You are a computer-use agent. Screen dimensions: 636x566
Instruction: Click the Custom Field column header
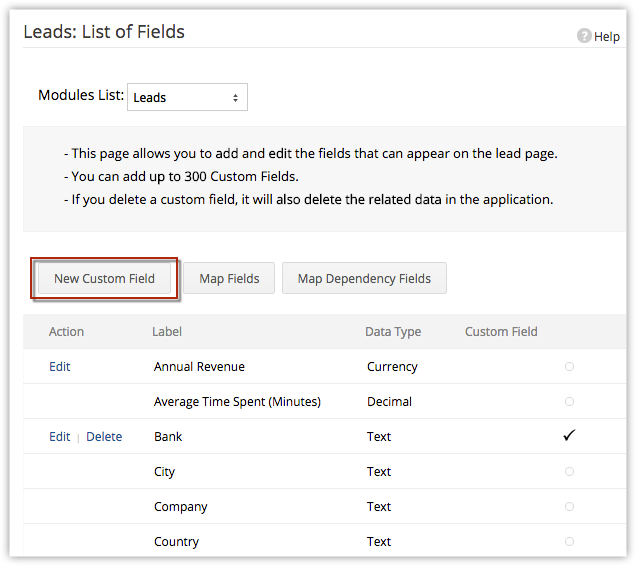(x=501, y=331)
